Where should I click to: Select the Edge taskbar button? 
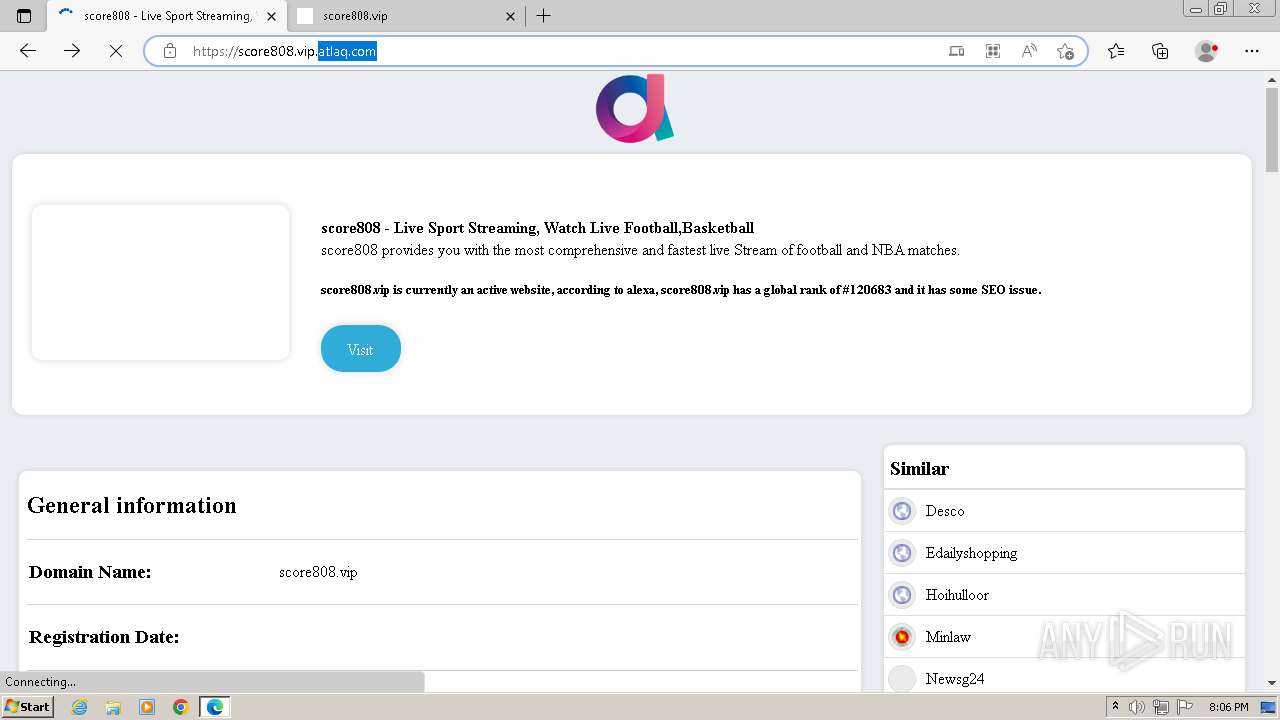coord(215,707)
